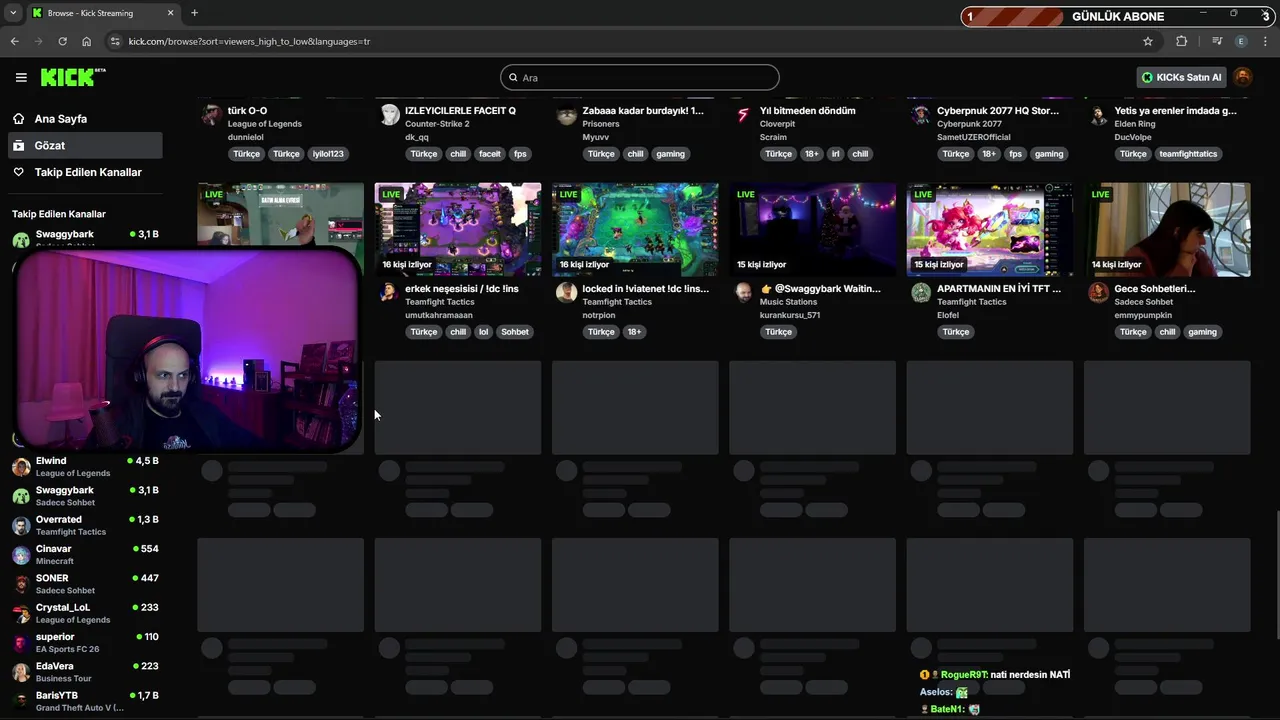Image resolution: width=1280 pixels, height=720 pixels.
Task: Open the superior channel in the sidebar
Action: 85,642
